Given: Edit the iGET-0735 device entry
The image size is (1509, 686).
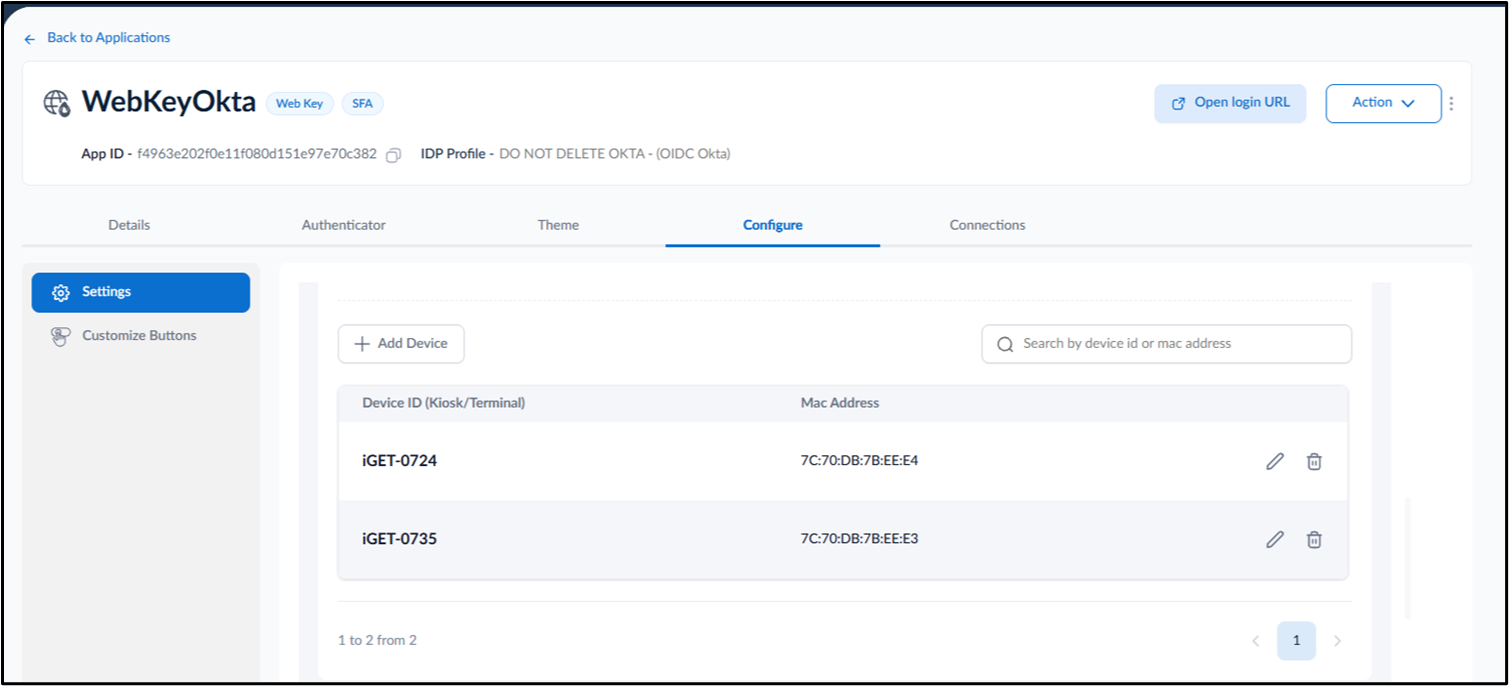Looking at the screenshot, I should point(1275,539).
